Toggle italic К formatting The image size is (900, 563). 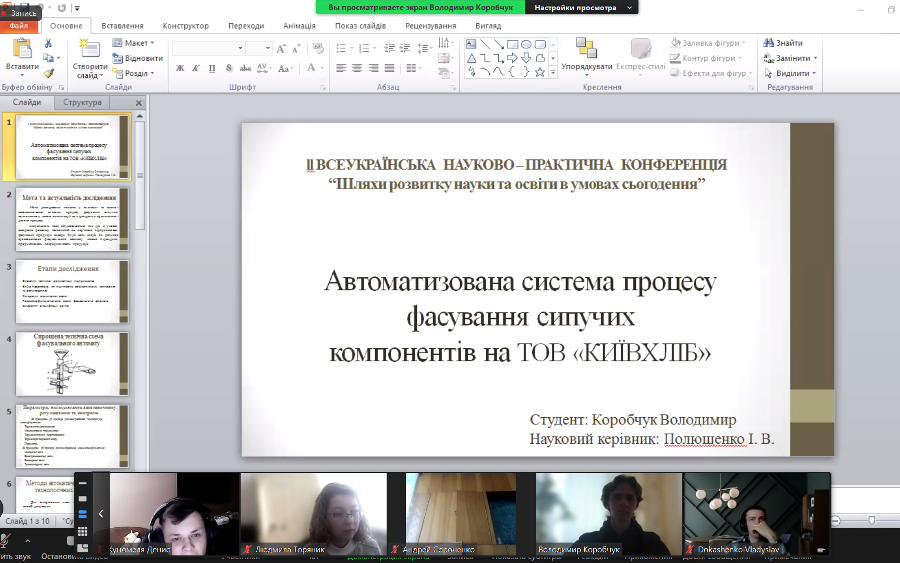[196, 68]
